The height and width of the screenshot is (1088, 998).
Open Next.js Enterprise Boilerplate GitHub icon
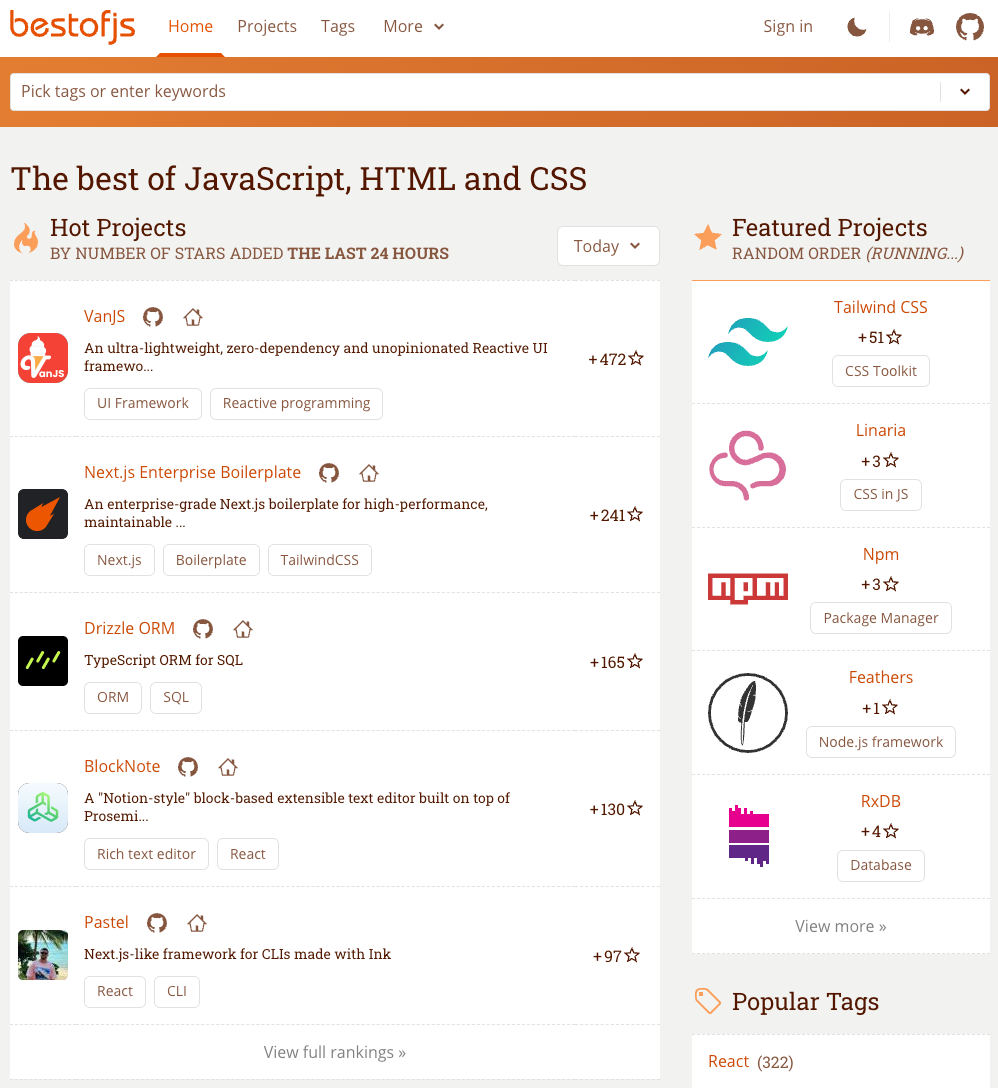pyautogui.click(x=329, y=473)
